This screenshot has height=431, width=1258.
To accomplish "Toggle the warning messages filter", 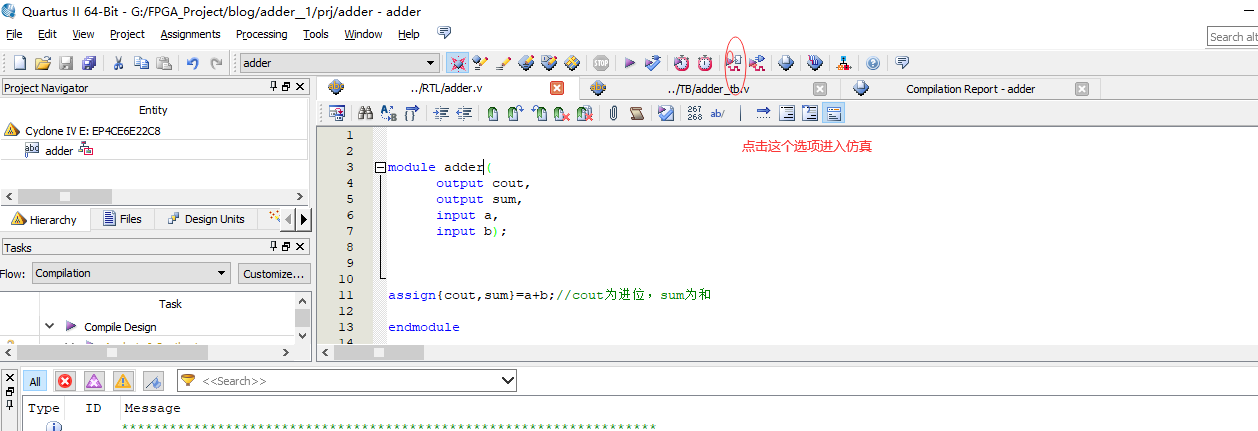I will [123, 381].
